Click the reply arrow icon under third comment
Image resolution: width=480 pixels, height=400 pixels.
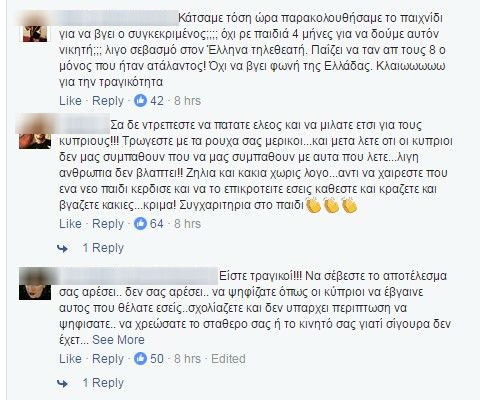tap(62, 383)
